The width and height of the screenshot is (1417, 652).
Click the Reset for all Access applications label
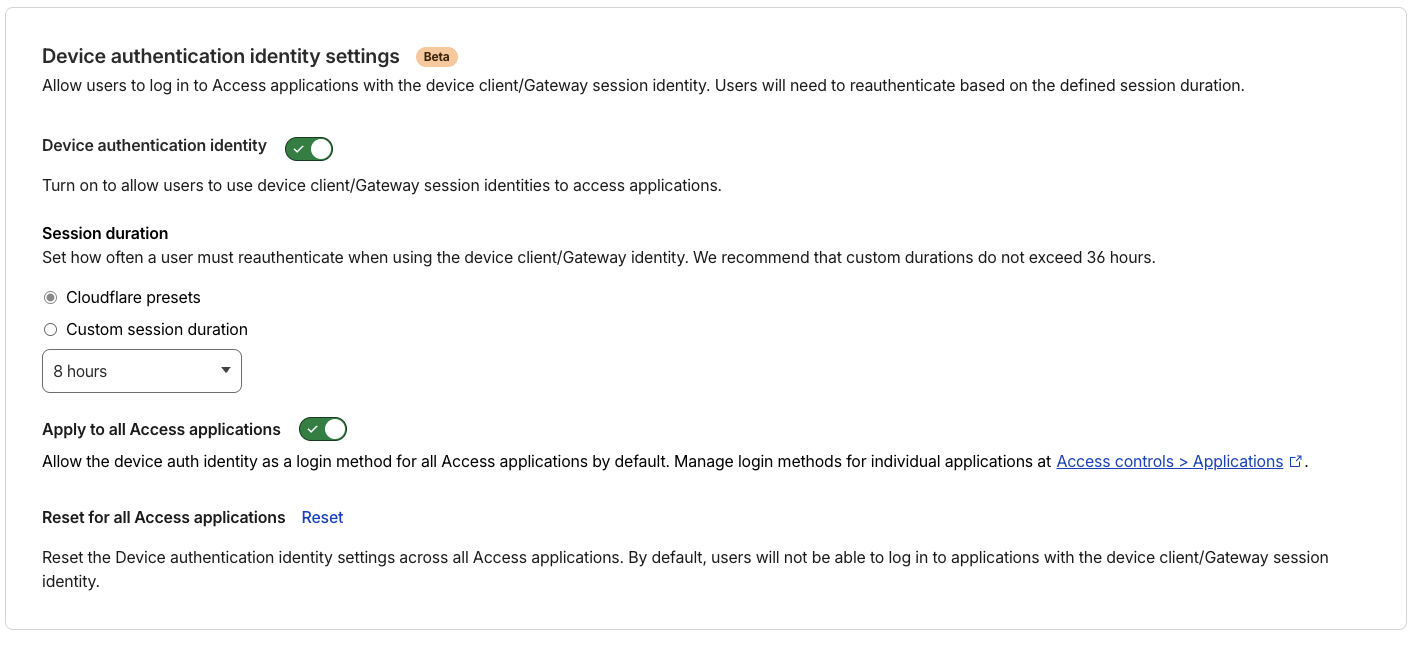pyautogui.click(x=164, y=517)
